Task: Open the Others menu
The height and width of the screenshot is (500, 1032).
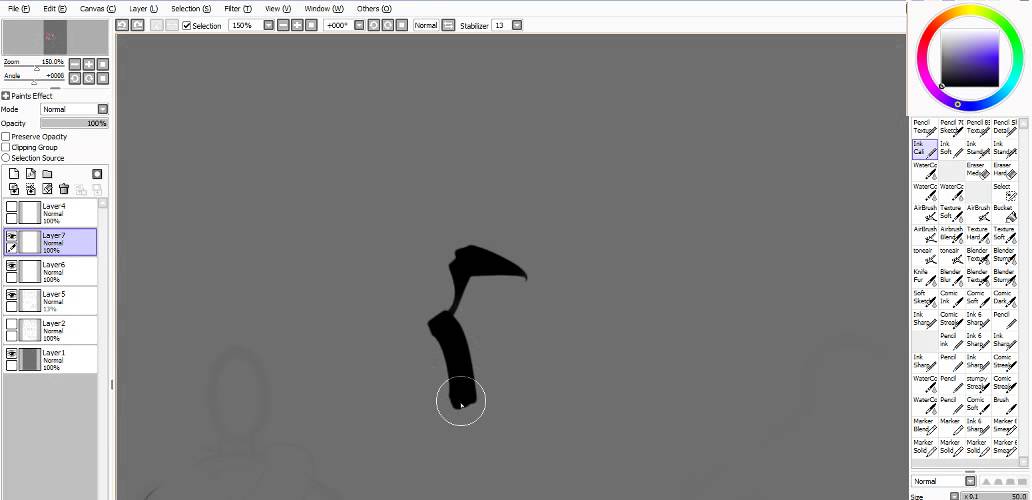Action: (374, 9)
